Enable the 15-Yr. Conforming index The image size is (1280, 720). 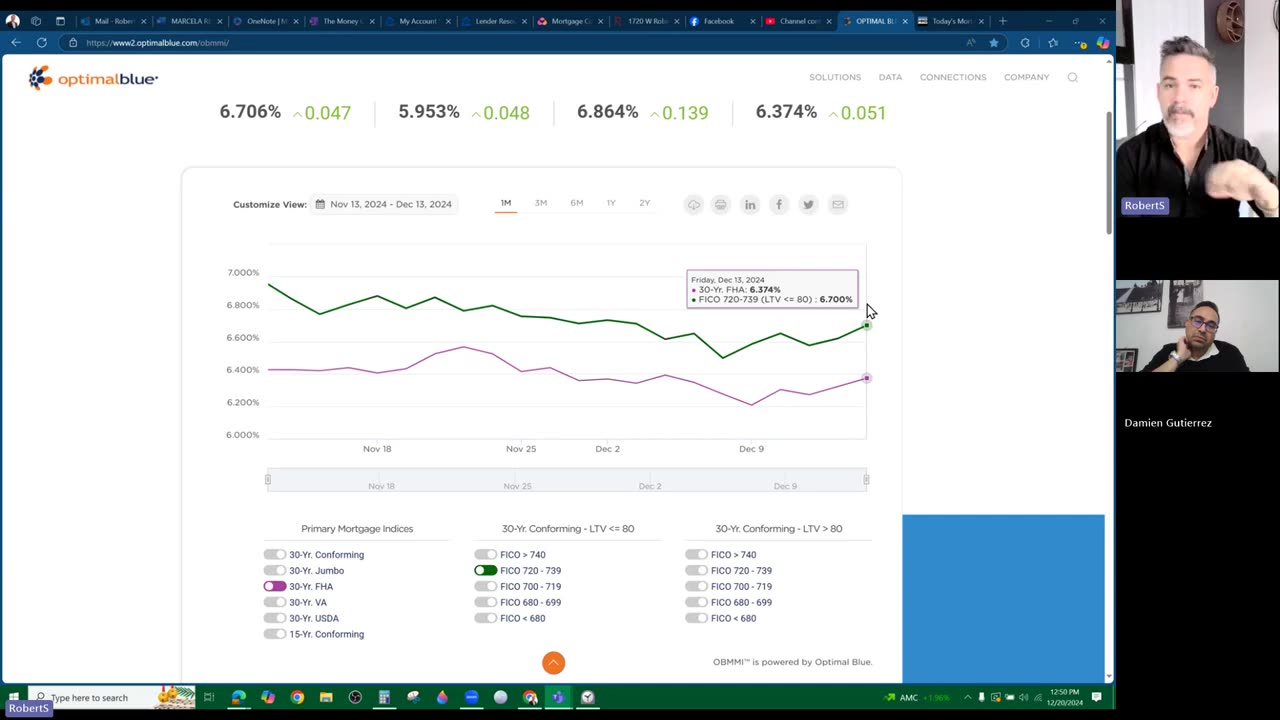275,635
